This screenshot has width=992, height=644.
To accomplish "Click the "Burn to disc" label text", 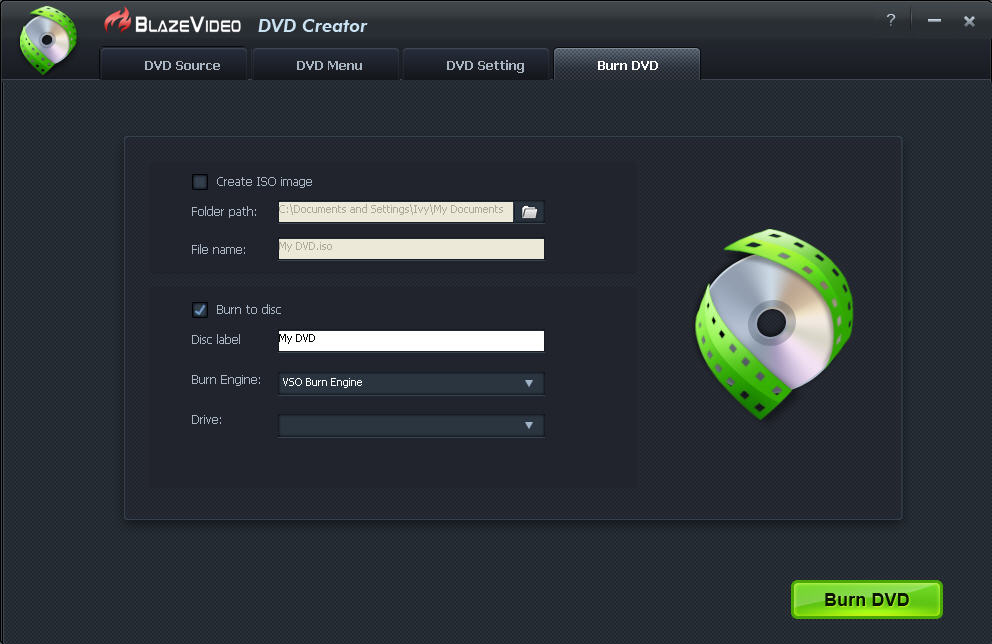I will [249, 309].
